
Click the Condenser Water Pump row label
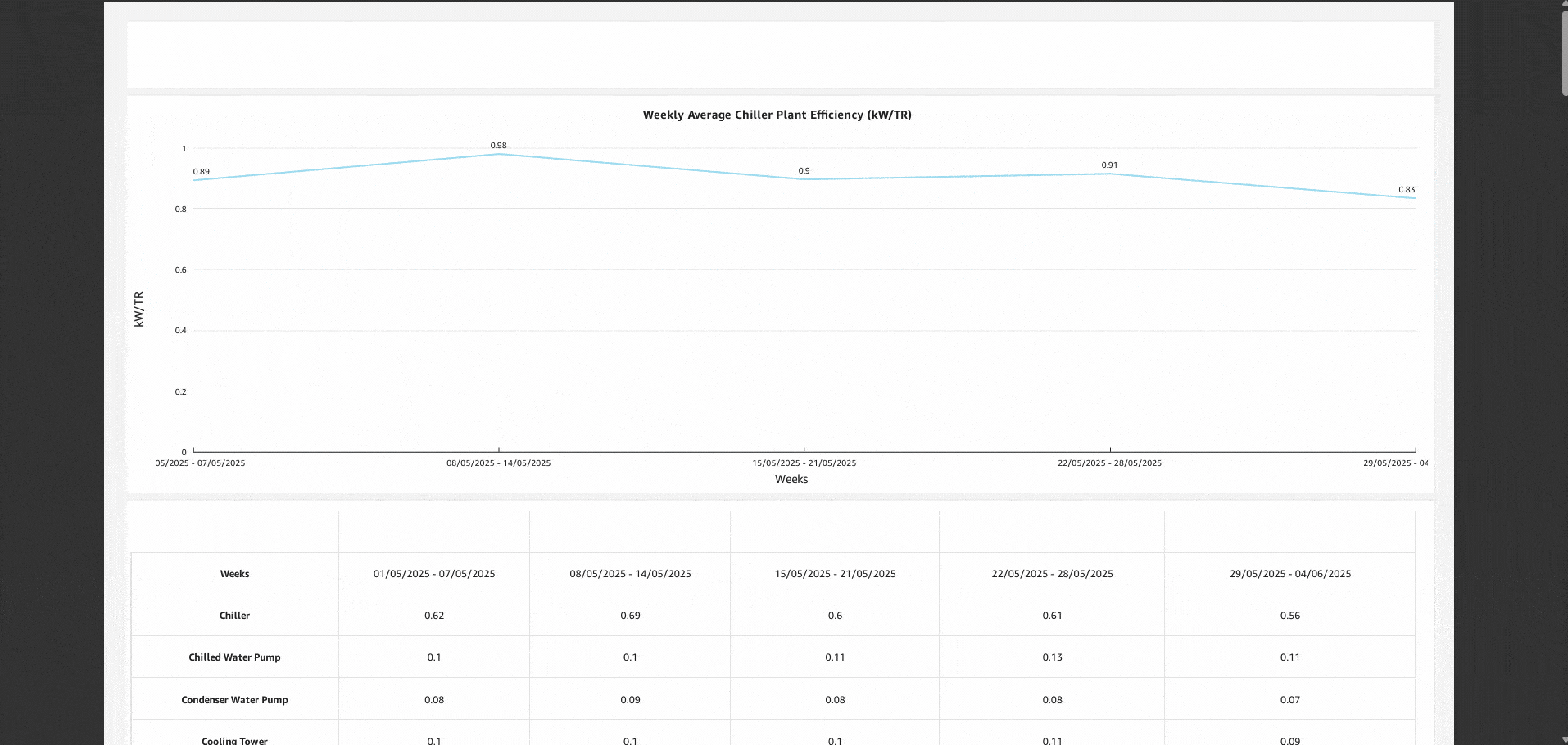234,700
